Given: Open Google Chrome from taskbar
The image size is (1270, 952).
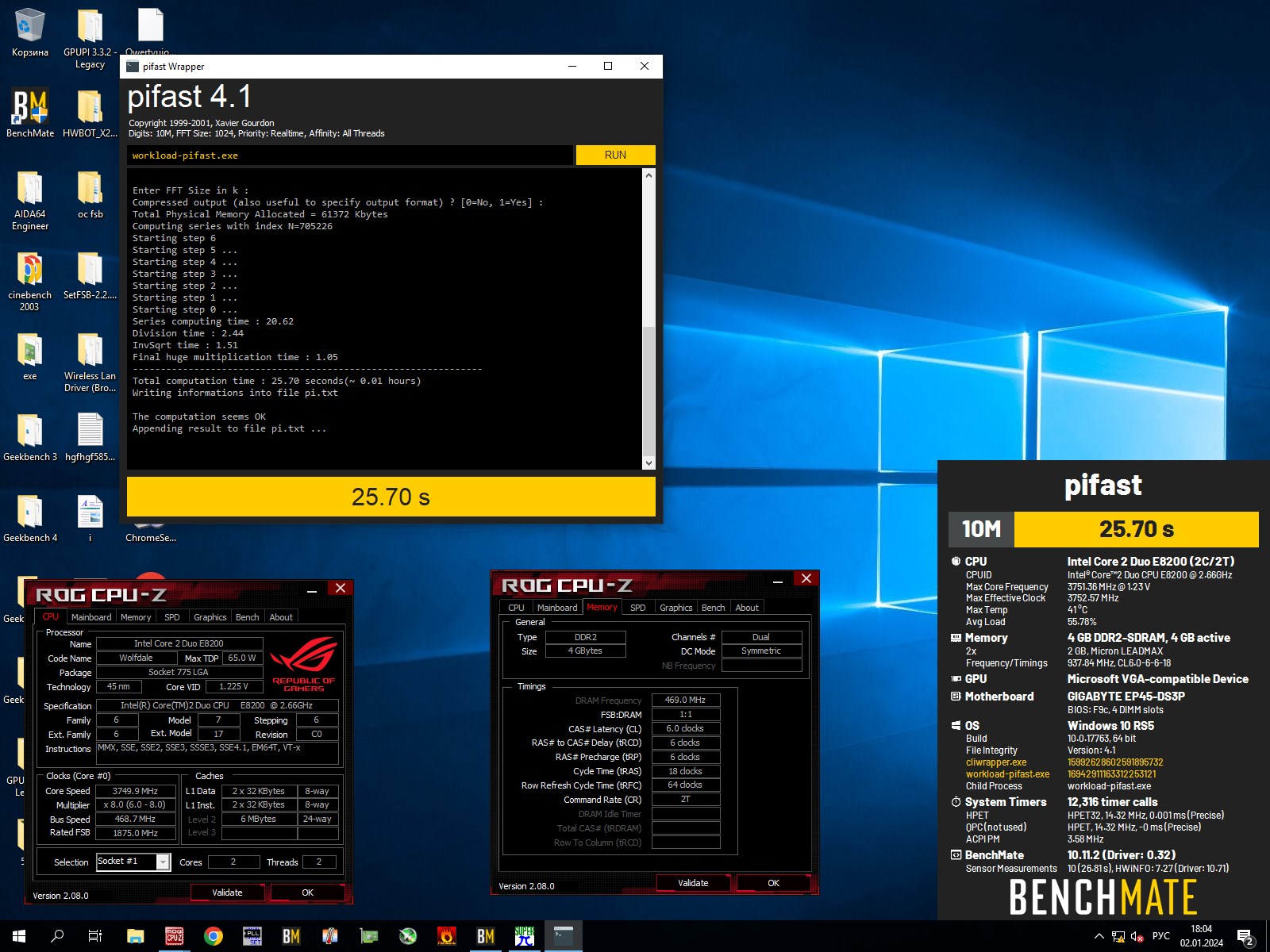Looking at the screenshot, I should (x=214, y=936).
